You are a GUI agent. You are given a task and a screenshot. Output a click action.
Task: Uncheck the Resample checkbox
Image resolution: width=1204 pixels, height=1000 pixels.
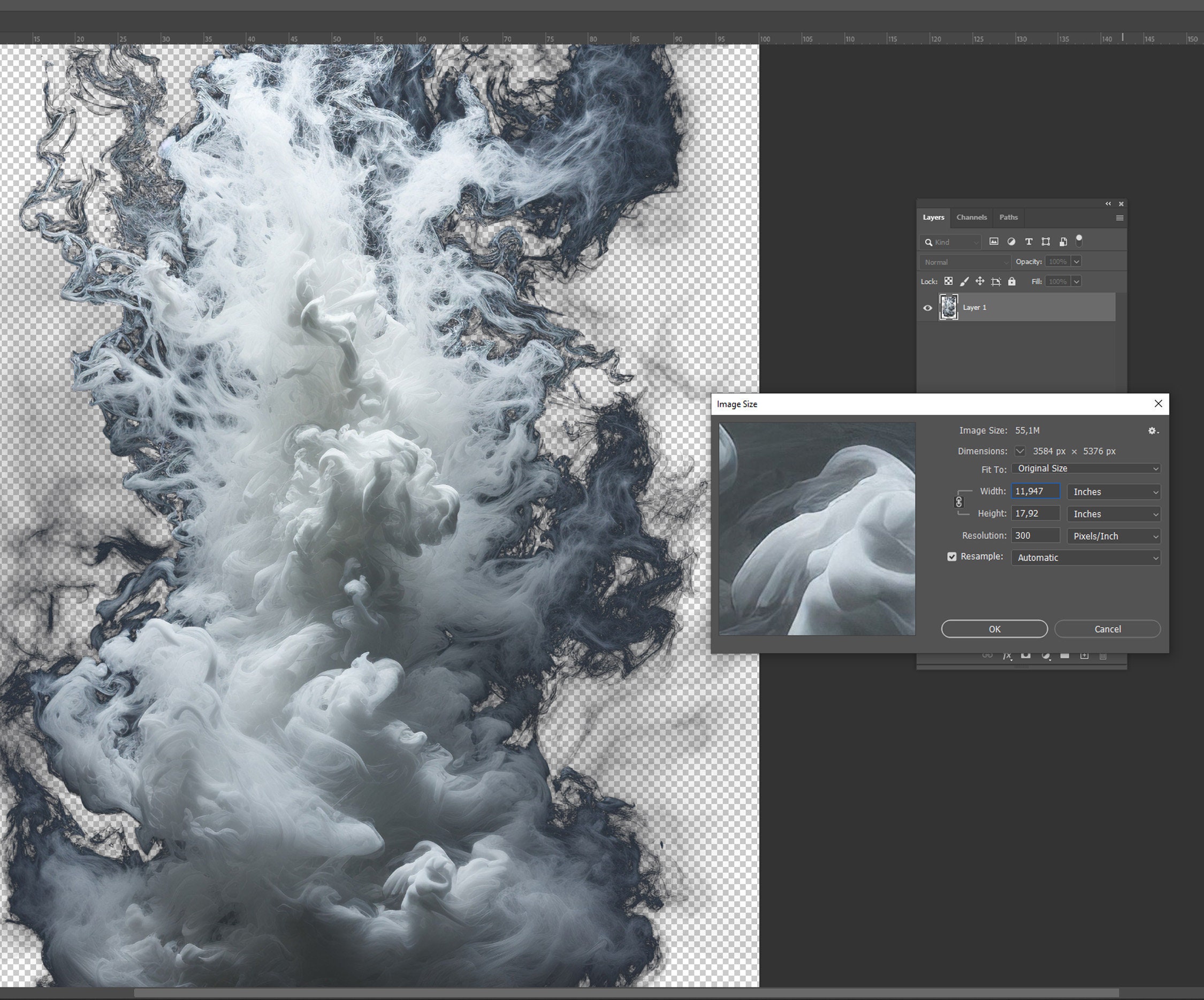click(952, 556)
